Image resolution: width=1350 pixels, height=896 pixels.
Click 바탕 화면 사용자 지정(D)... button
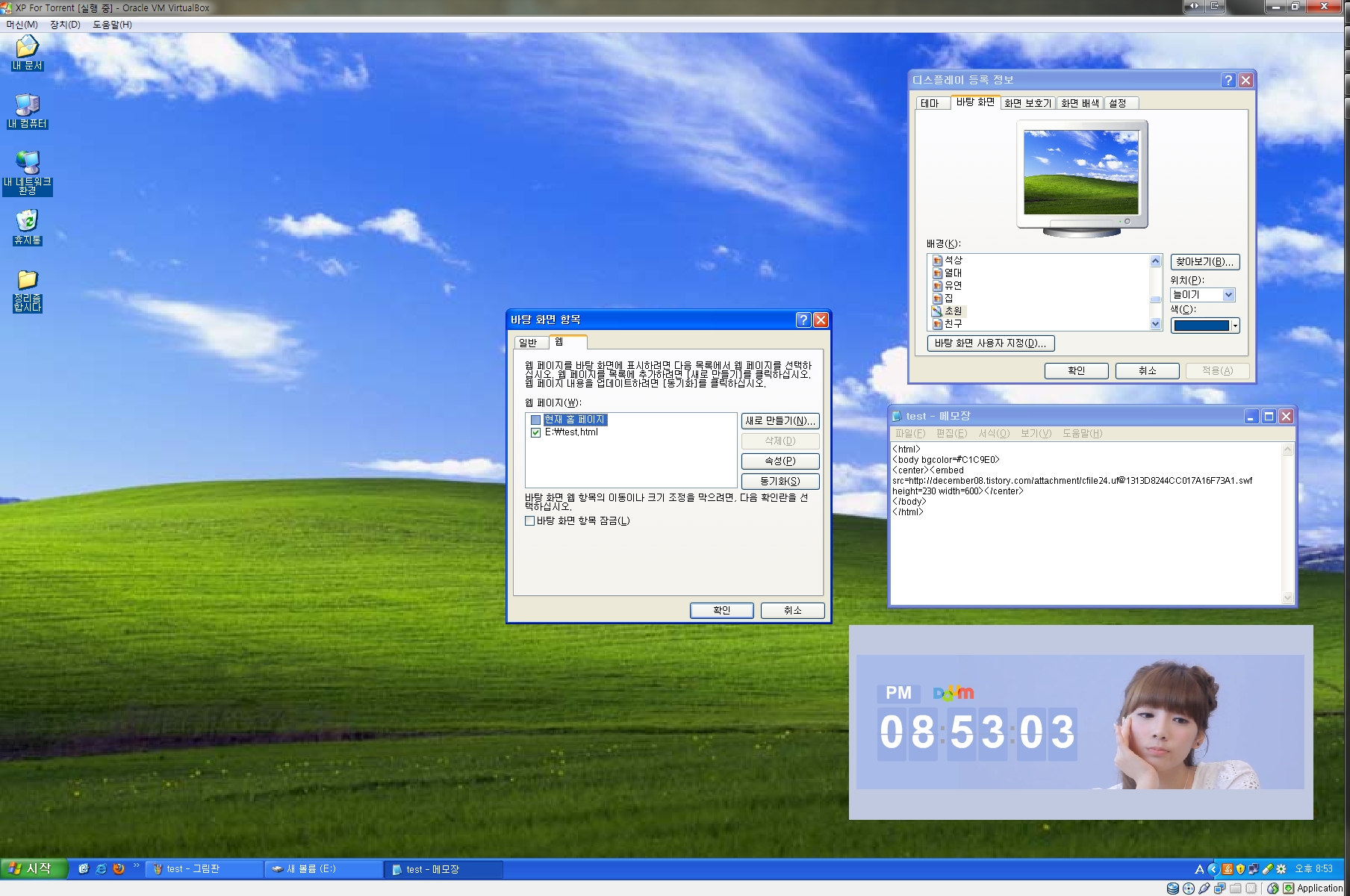point(991,343)
